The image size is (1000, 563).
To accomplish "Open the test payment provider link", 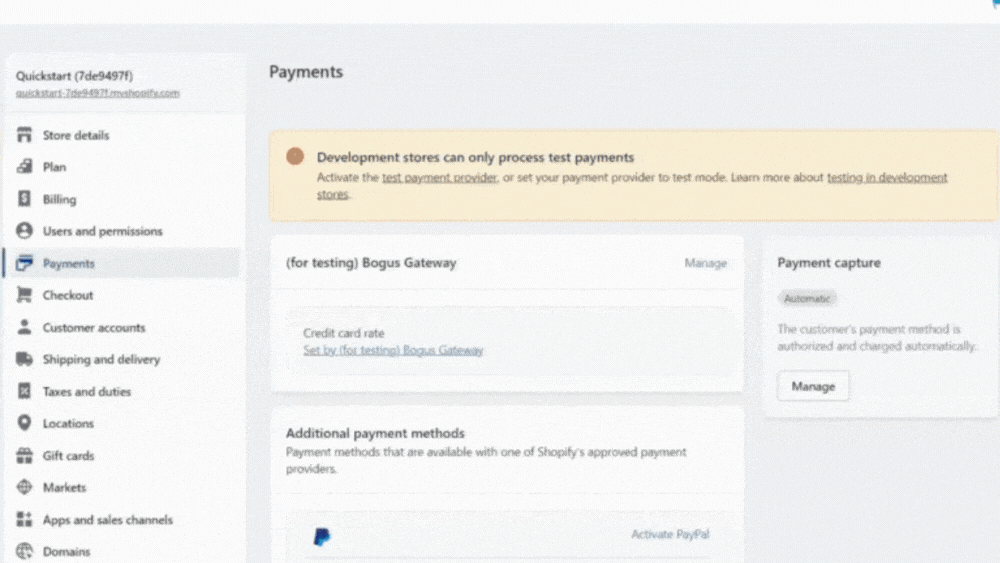I will click(x=439, y=177).
